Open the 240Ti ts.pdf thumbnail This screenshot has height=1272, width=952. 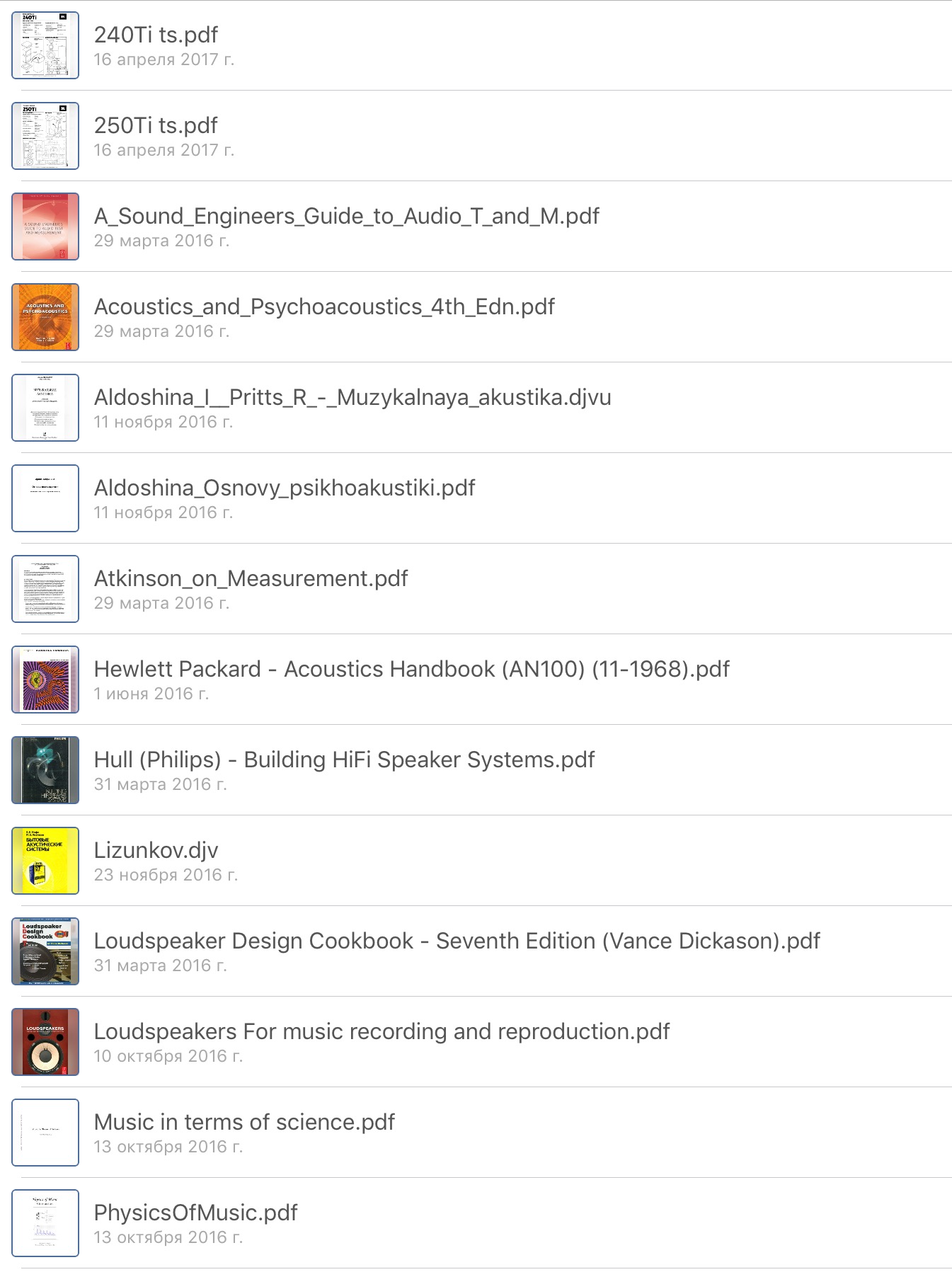(45, 45)
